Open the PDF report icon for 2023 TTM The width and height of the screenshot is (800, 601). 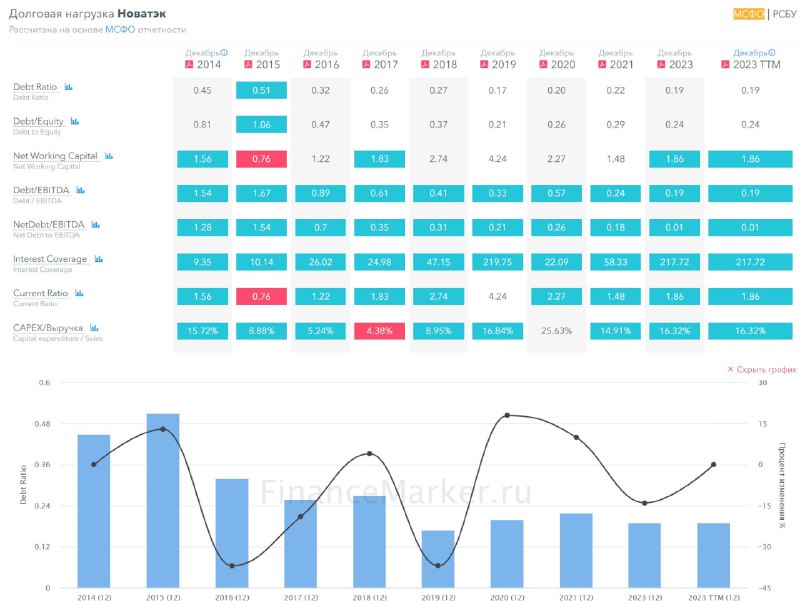725,64
